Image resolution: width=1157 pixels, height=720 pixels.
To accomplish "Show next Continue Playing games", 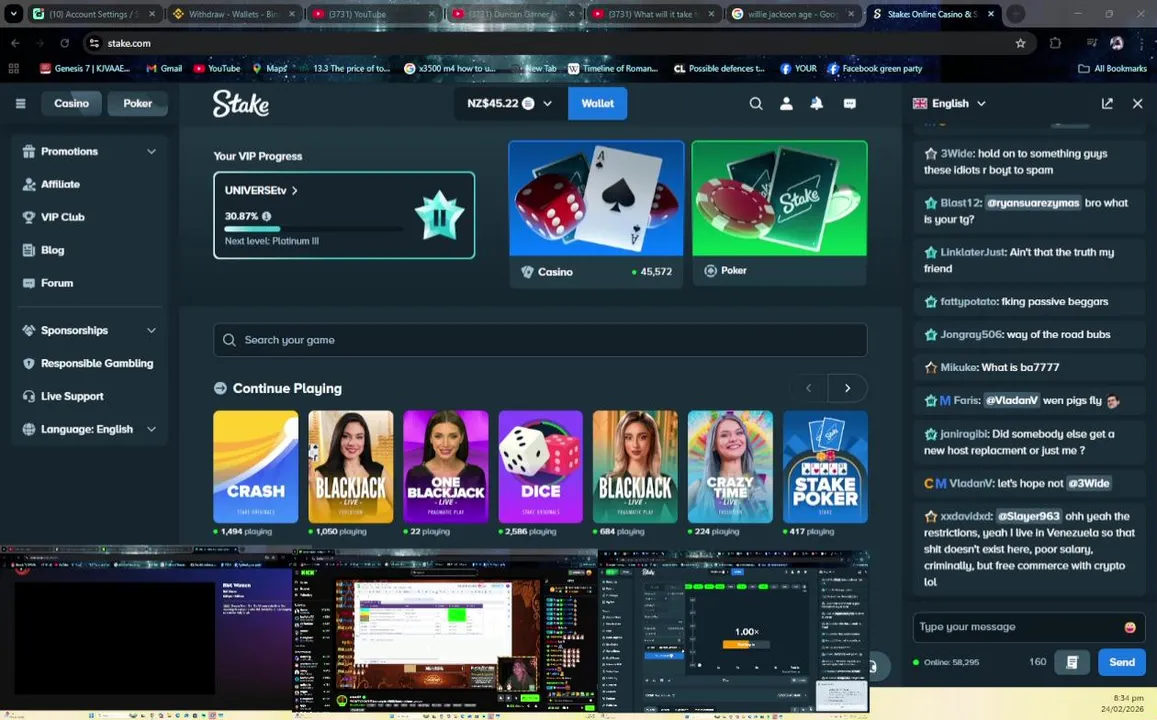I will tap(847, 388).
